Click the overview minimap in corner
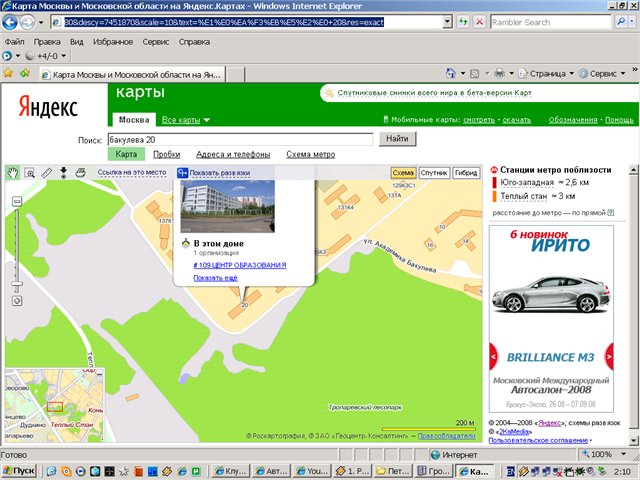The height and width of the screenshot is (480, 640). point(55,406)
